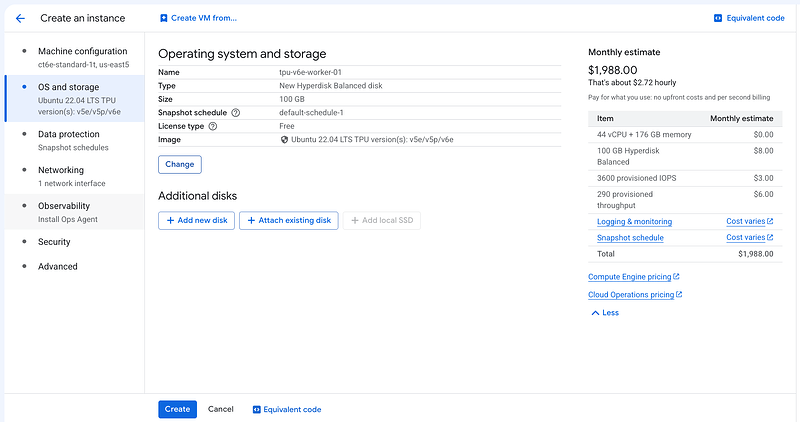Click Add new disk button
The width and height of the screenshot is (800, 422).
point(196,220)
